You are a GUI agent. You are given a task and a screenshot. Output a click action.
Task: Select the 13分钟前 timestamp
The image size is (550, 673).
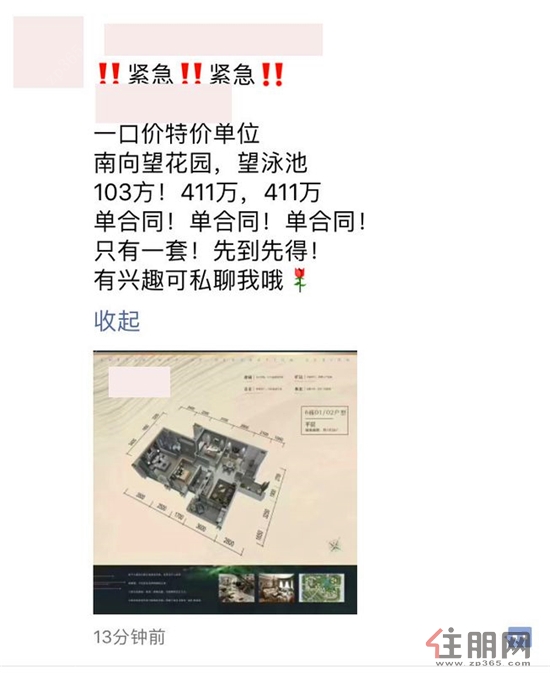click(x=129, y=637)
